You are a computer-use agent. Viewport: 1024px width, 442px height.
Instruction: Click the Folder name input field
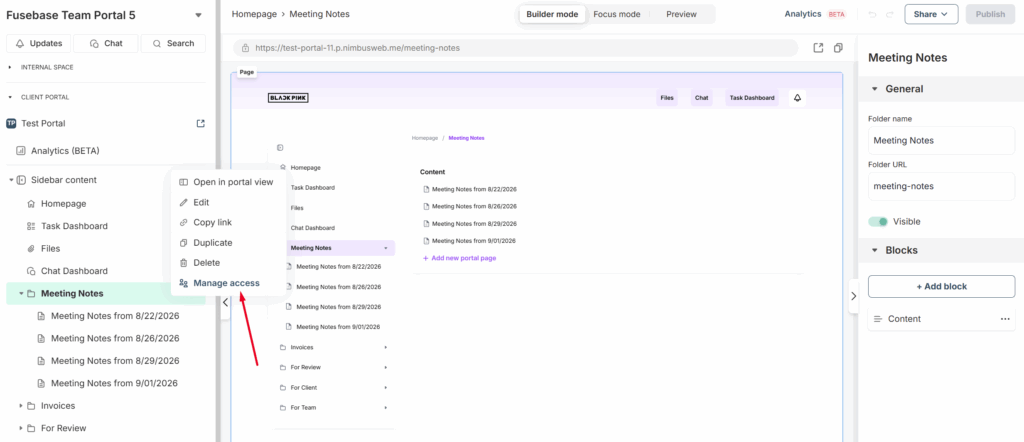point(941,141)
